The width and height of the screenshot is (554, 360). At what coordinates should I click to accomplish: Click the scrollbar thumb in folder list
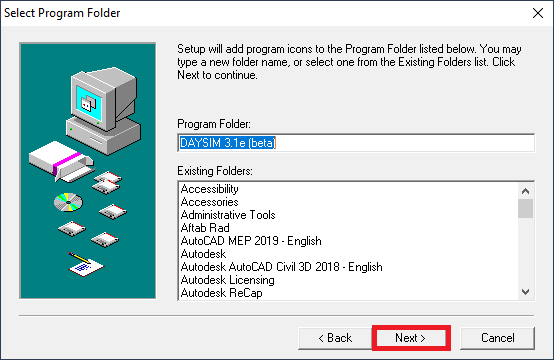[x=525, y=208]
